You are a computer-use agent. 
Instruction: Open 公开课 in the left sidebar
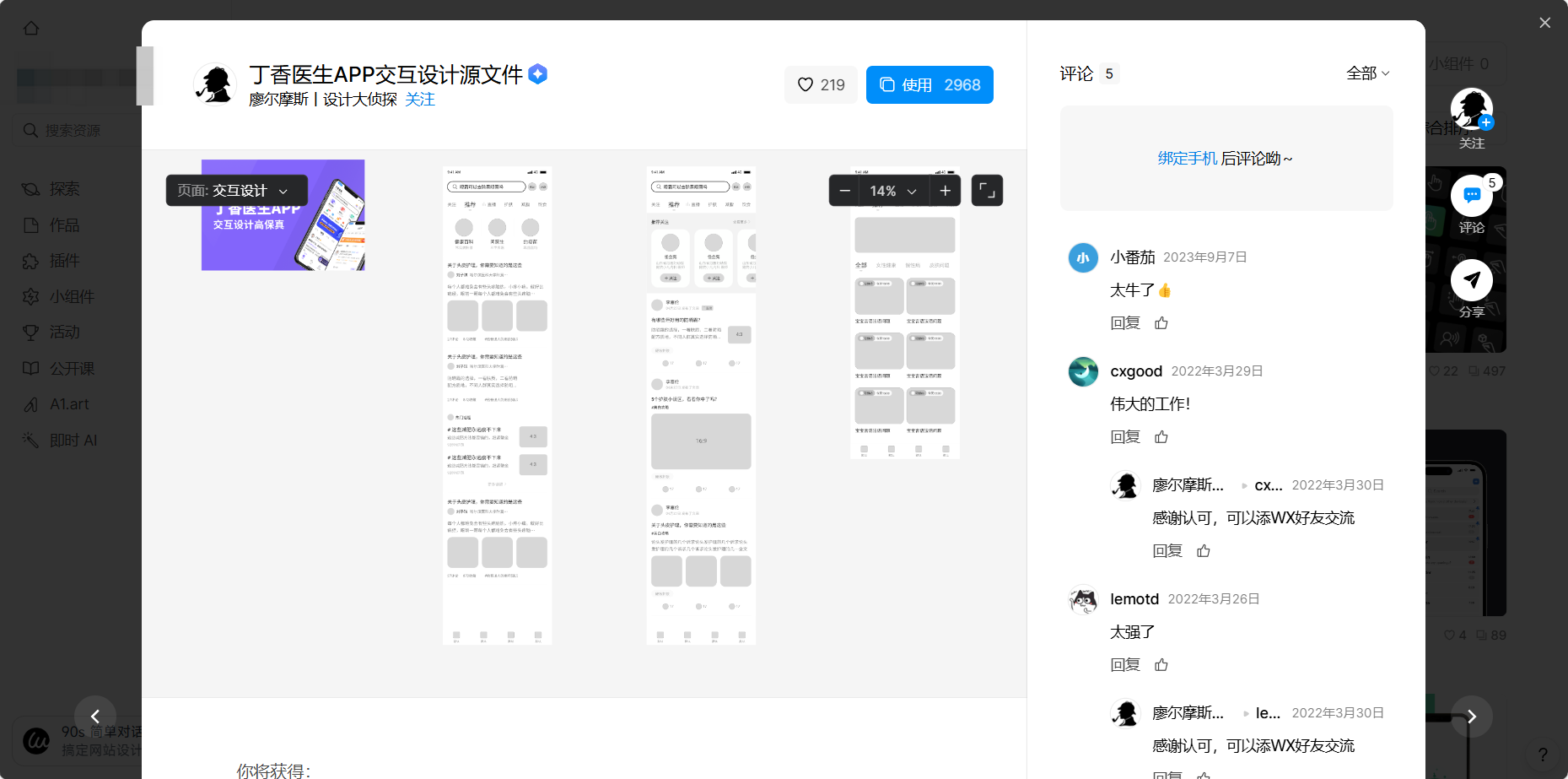[72, 369]
